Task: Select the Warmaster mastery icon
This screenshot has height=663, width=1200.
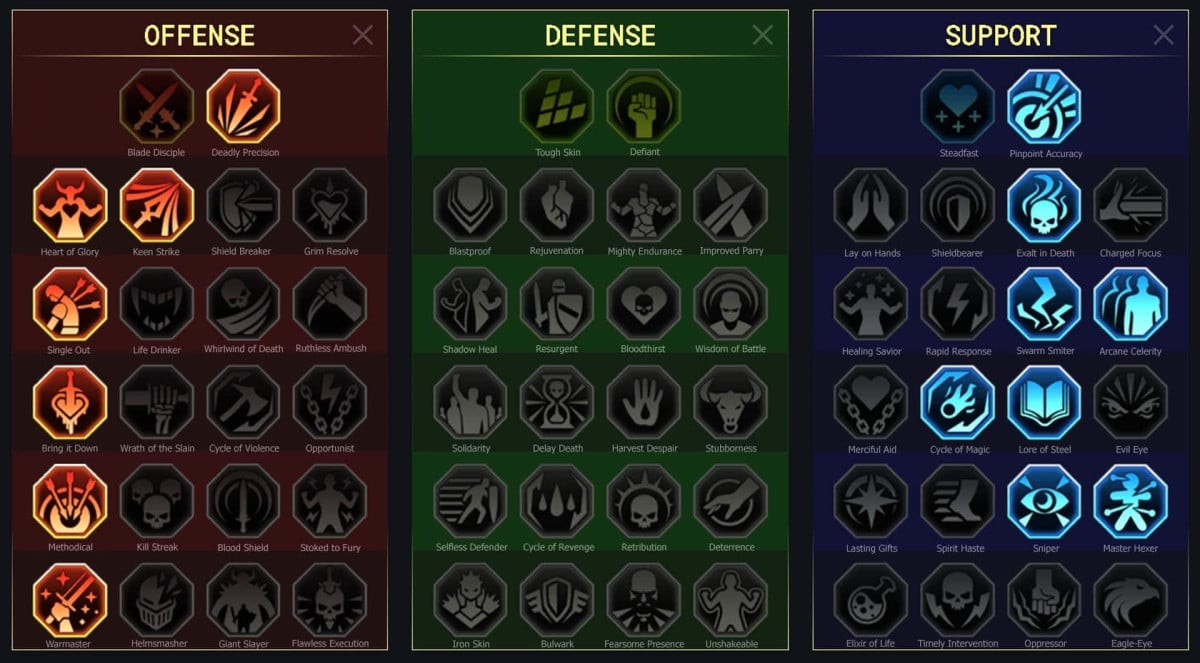Action: (x=70, y=600)
